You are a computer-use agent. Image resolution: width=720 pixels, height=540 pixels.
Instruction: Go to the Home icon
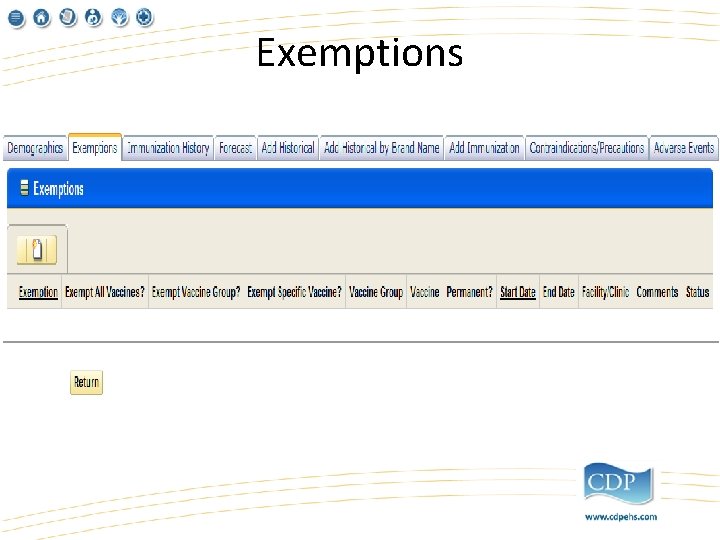pos(41,18)
